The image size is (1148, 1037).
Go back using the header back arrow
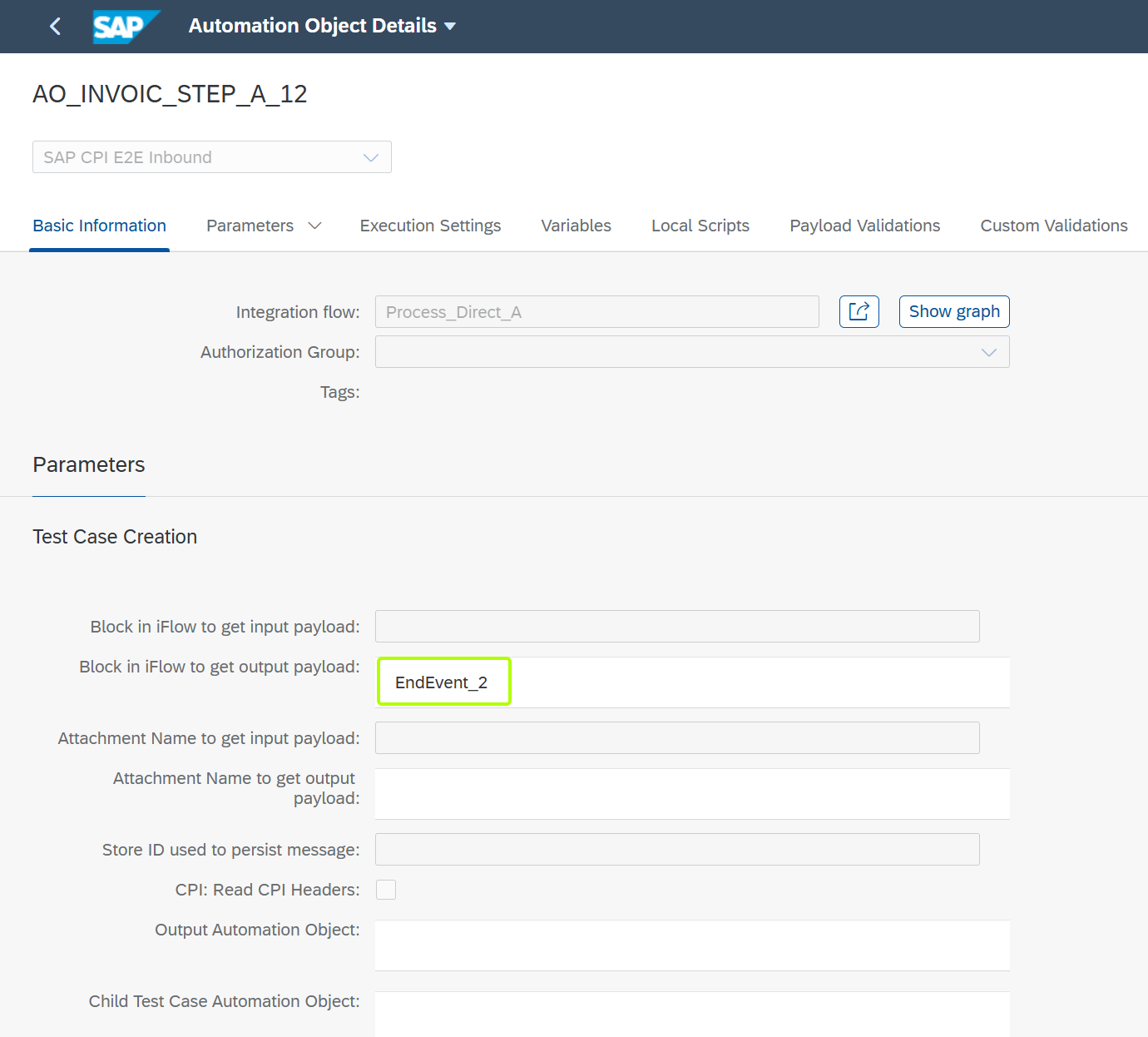coord(55,27)
